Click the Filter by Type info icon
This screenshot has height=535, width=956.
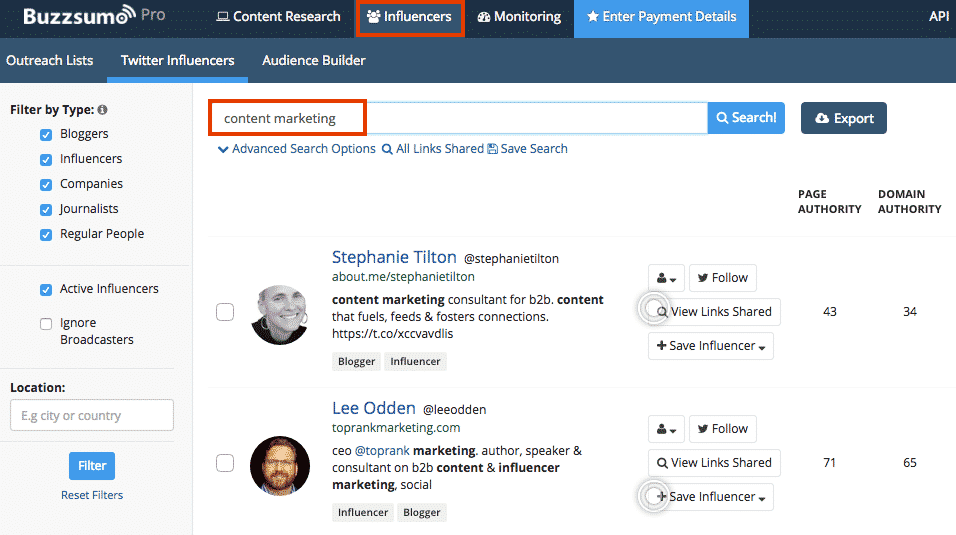[x=102, y=110]
